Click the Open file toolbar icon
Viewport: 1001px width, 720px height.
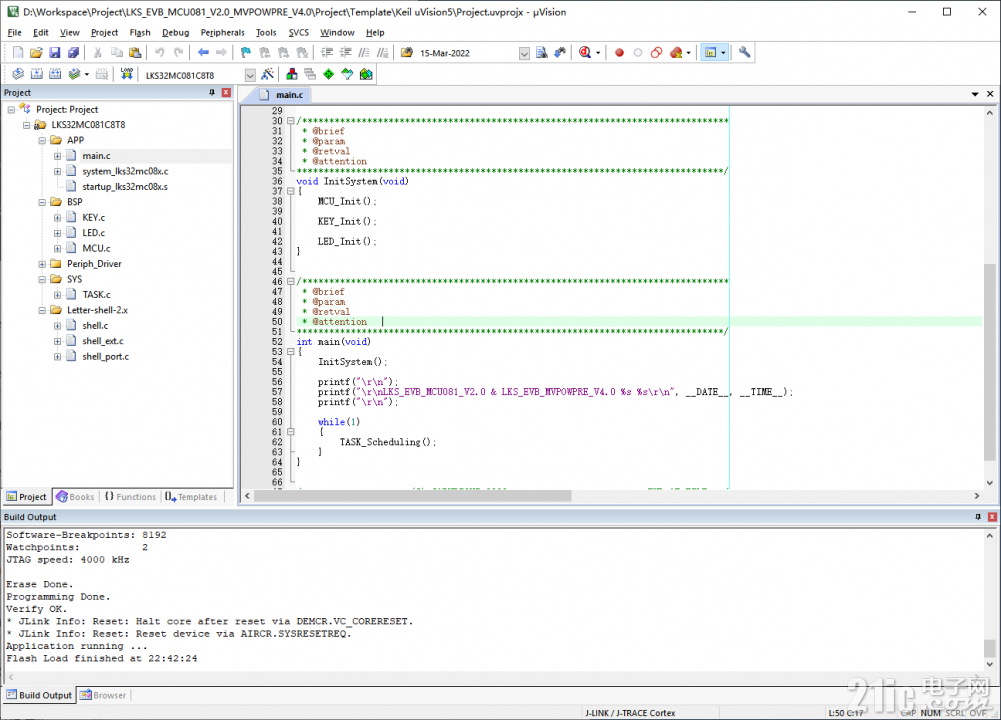coord(36,53)
